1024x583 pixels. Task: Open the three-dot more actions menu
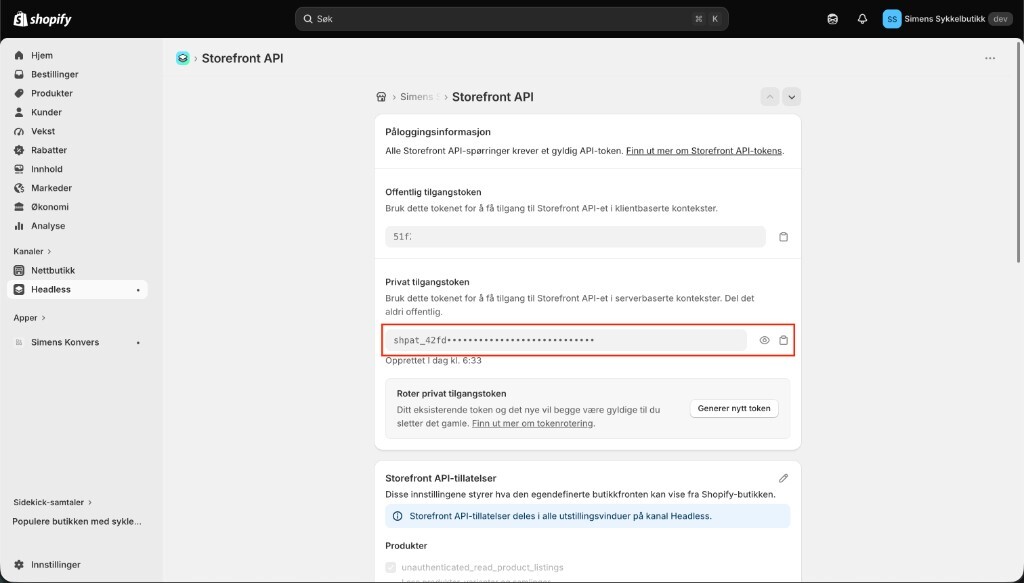point(990,58)
